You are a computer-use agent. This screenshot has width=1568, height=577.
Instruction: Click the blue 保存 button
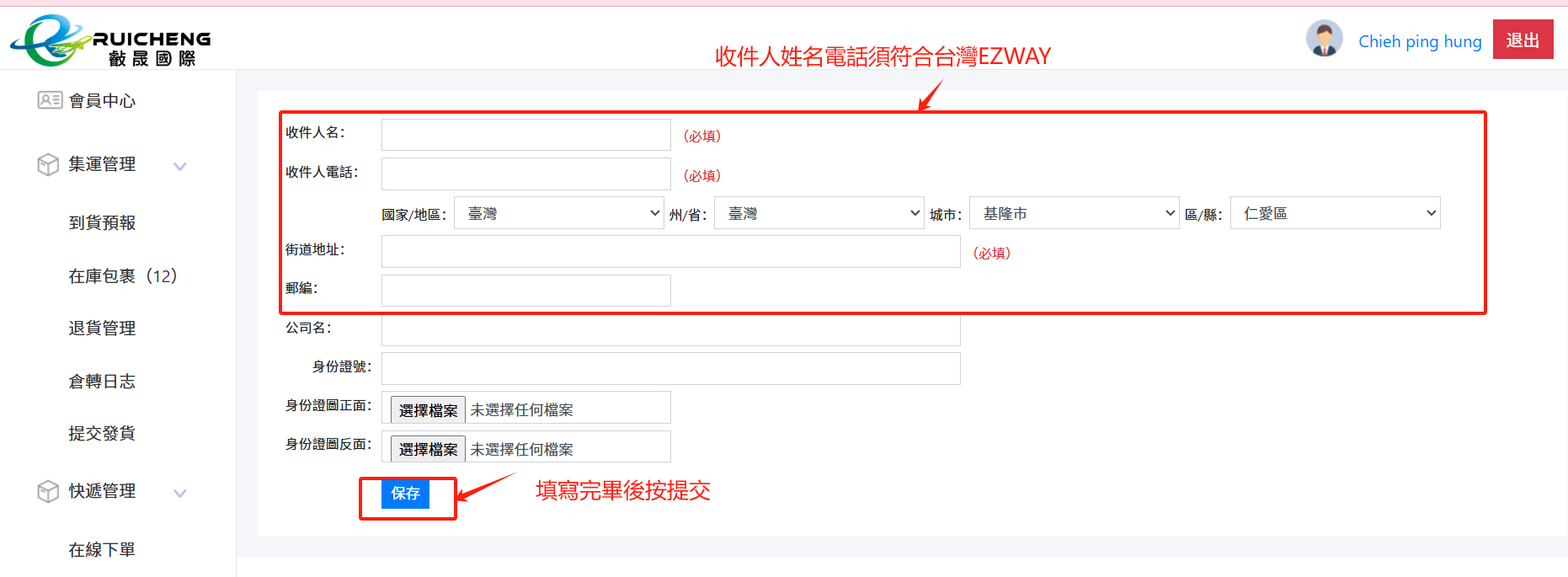click(x=405, y=494)
